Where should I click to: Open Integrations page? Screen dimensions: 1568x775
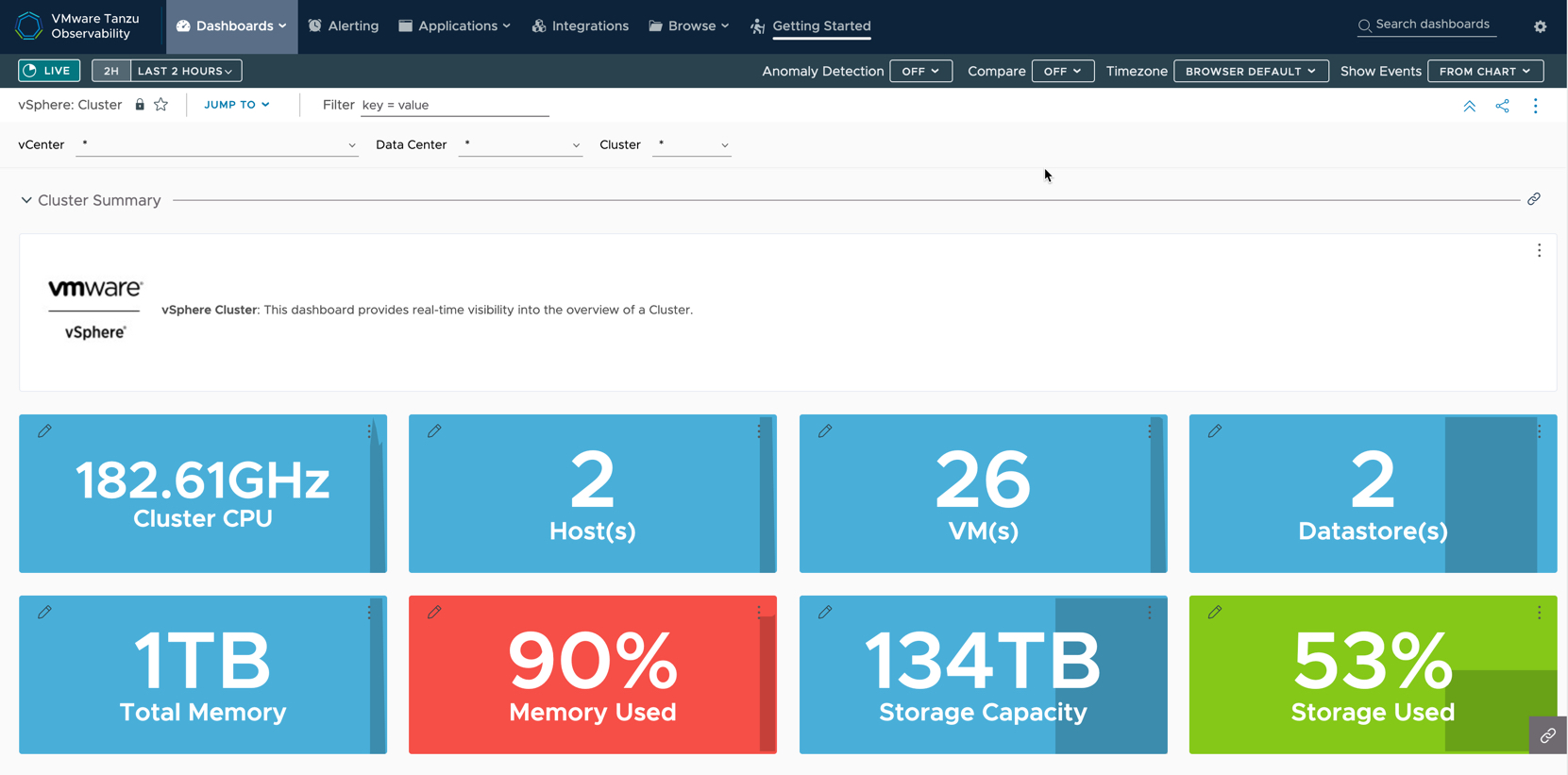pos(581,26)
